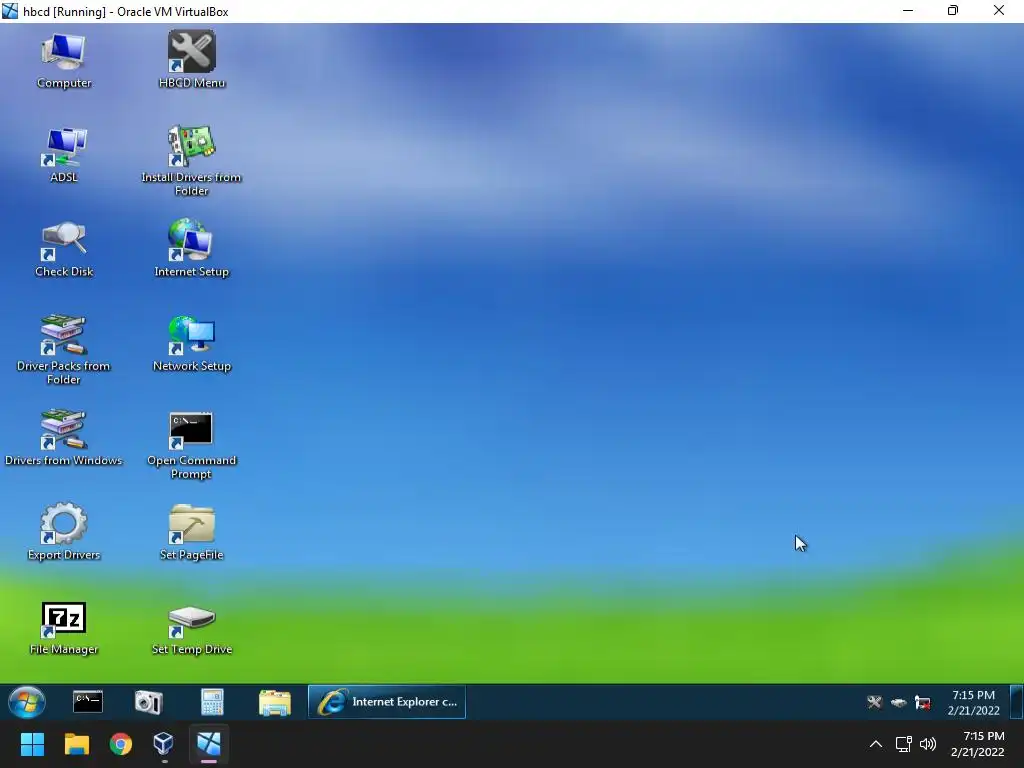The image size is (1024, 768).
Task: Click the host volume speaker icon
Action: (927, 744)
